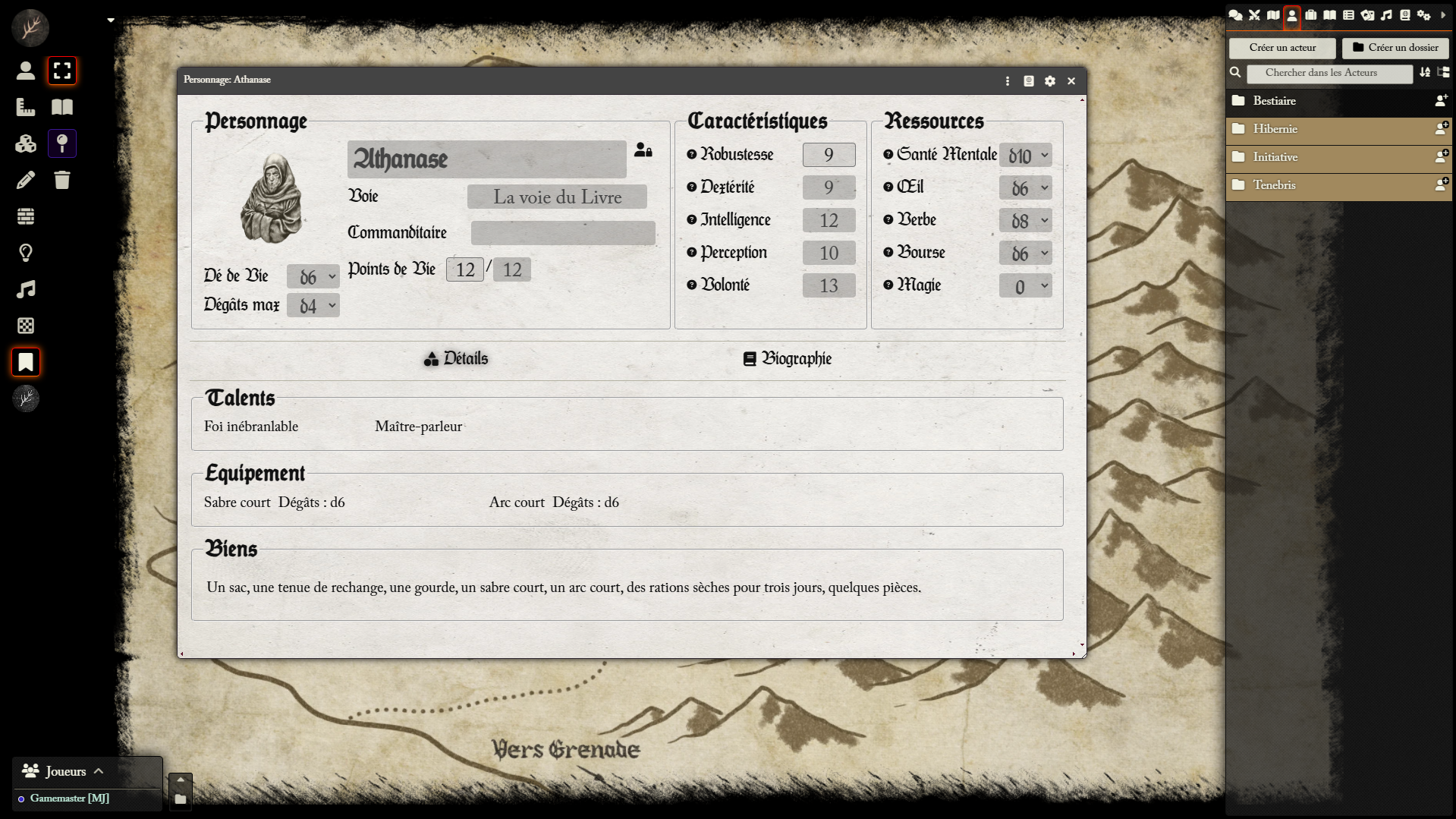1456x819 pixels.
Task: Expand the Santé Mentale dice dropdown
Action: (x=1026, y=156)
